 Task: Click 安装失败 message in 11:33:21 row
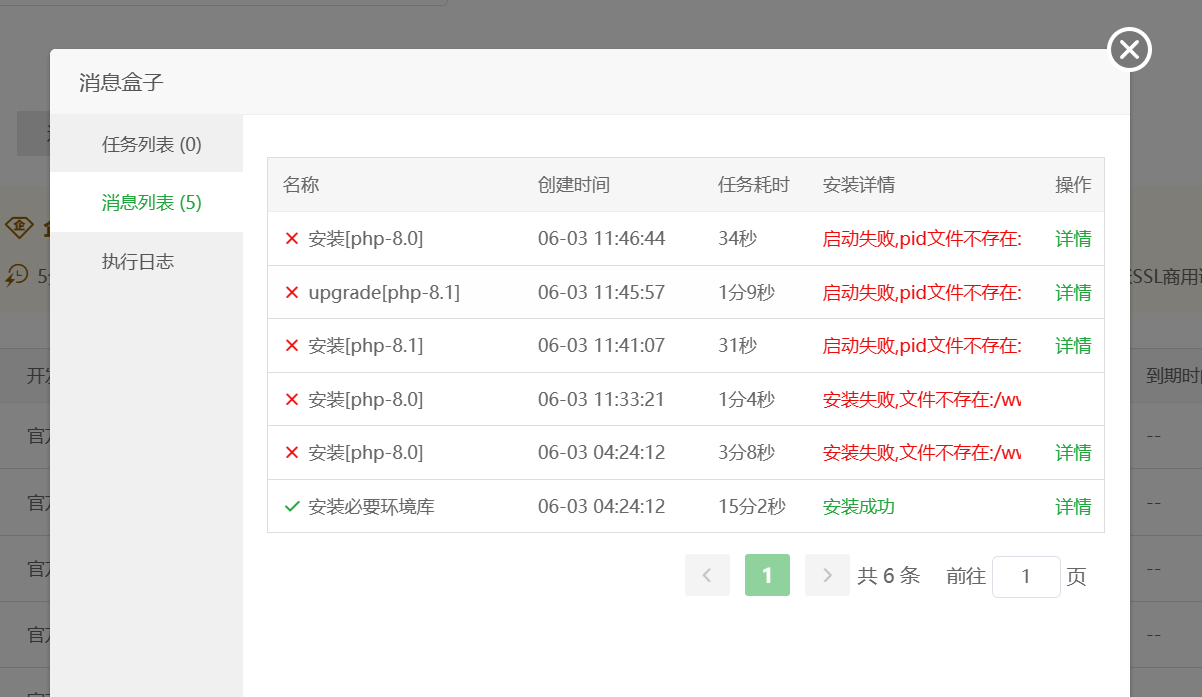[x=922, y=400]
